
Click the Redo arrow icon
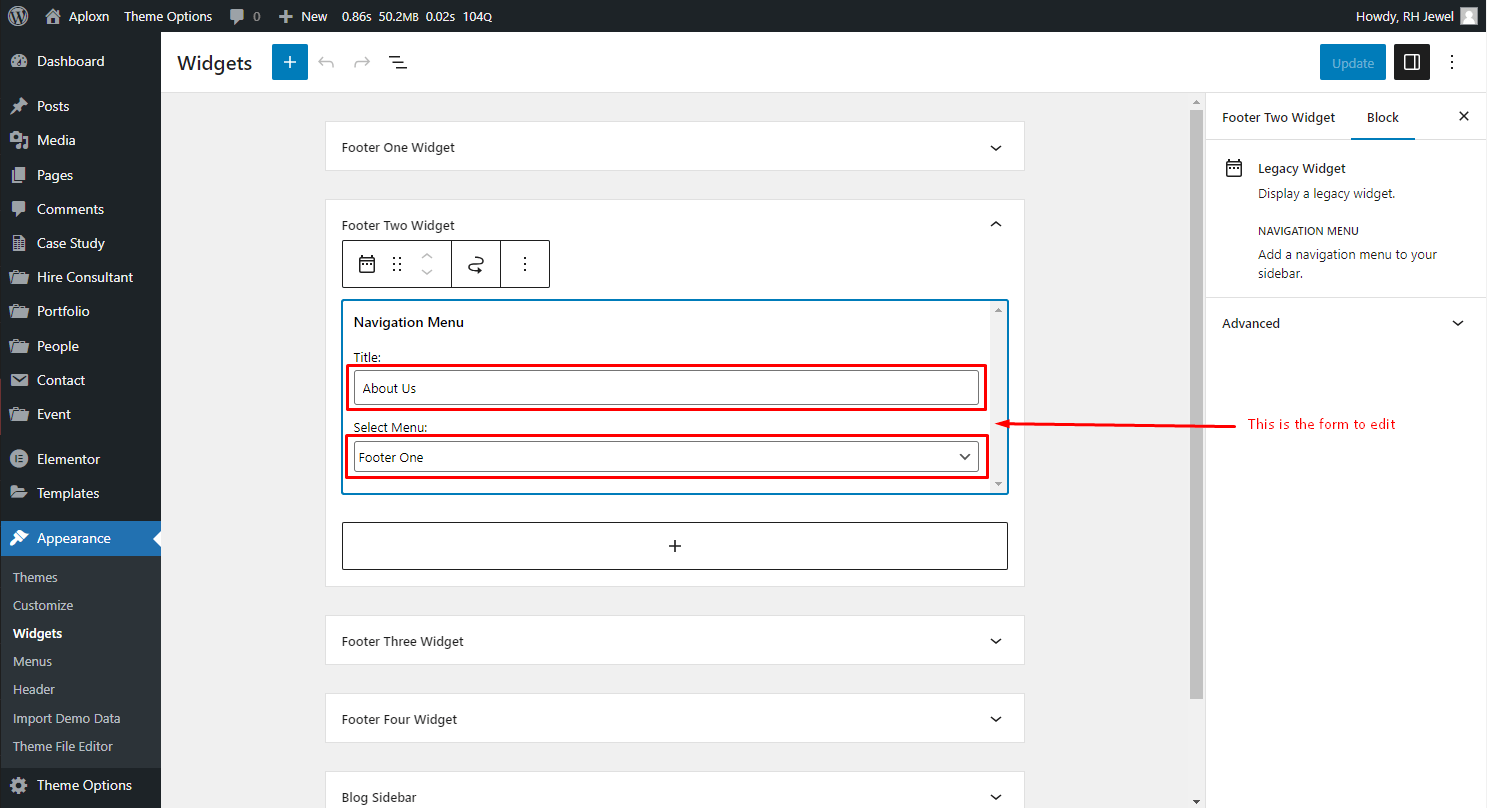pyautogui.click(x=362, y=62)
